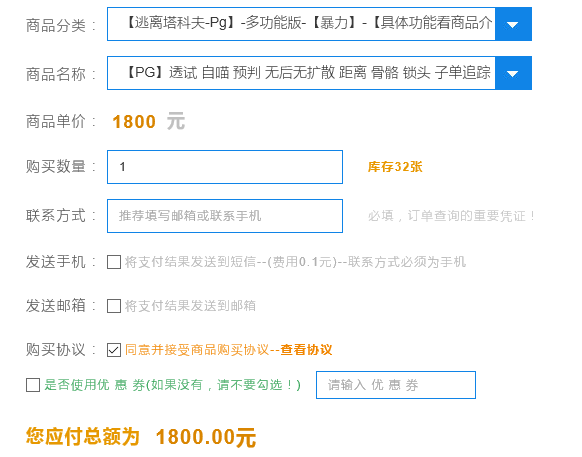Click the 将支付结果发送到短信 label text
Image resolution: width=582 pixels, height=457 pixels.
click(x=190, y=262)
